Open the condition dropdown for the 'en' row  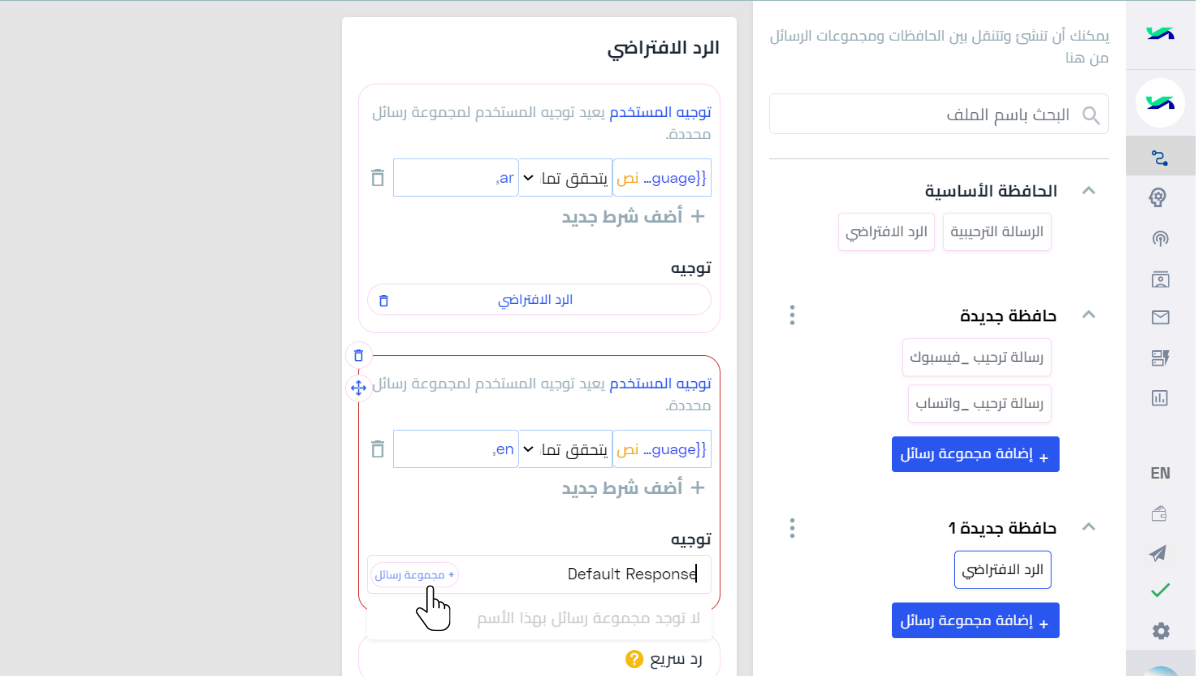tap(565, 449)
